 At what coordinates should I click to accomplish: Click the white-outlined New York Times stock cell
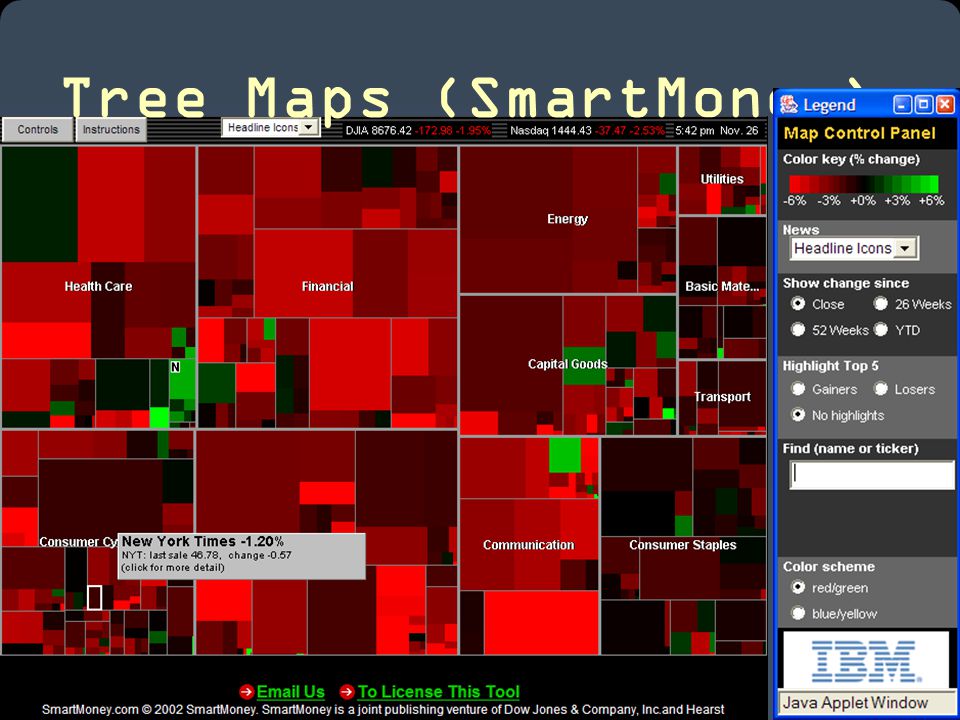[x=94, y=598]
